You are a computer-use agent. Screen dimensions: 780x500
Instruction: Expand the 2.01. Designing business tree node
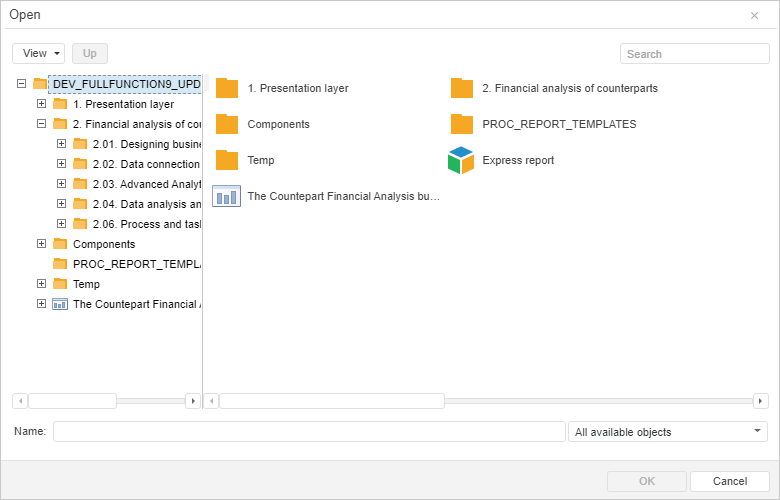[61, 144]
